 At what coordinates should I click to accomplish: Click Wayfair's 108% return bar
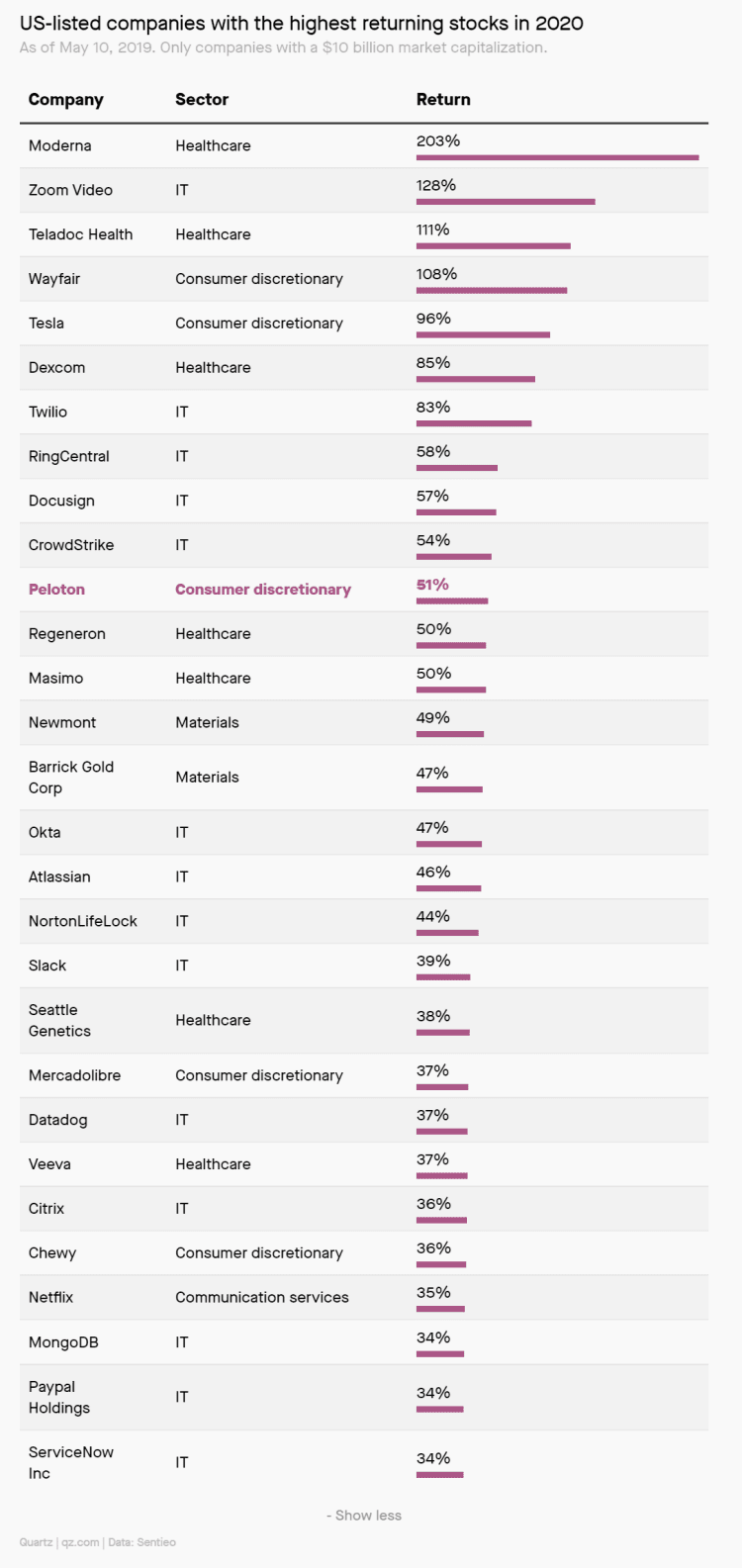(492, 291)
